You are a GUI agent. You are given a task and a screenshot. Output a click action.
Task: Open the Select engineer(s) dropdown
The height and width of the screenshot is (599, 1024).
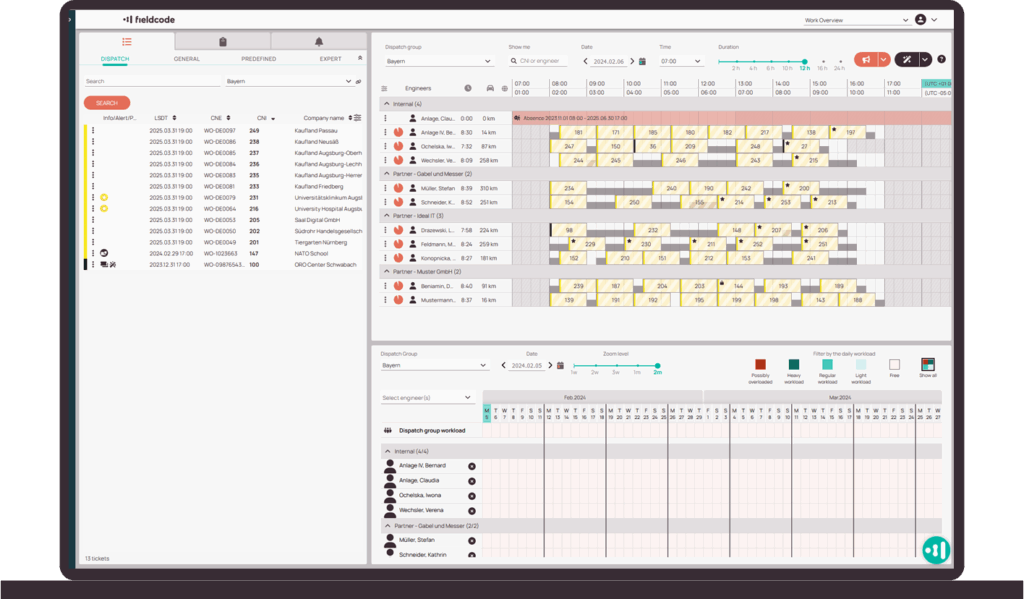(x=427, y=398)
